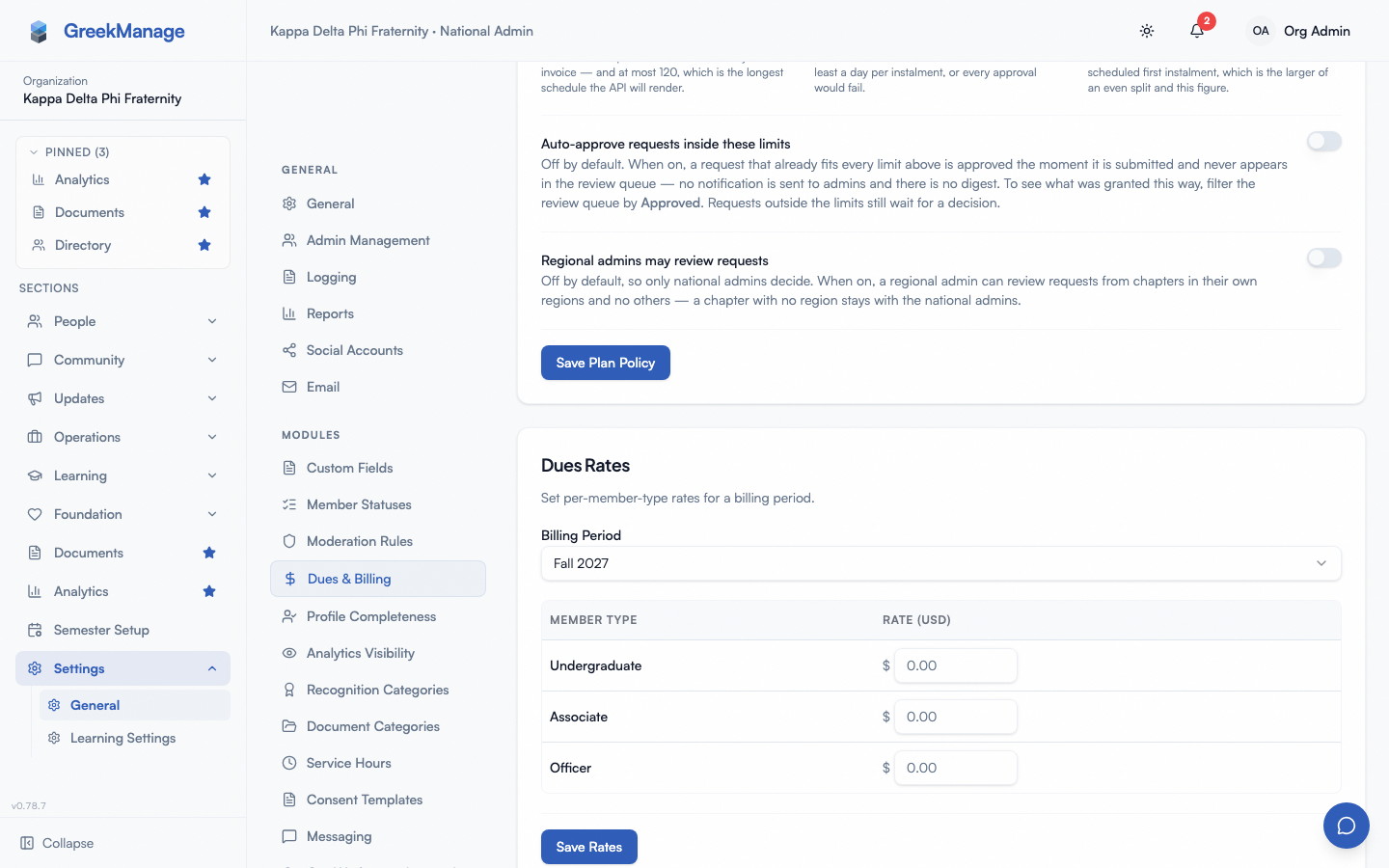Toggle the light/dark theme sun icon
Viewport: 1389px width, 868px height.
click(1147, 31)
